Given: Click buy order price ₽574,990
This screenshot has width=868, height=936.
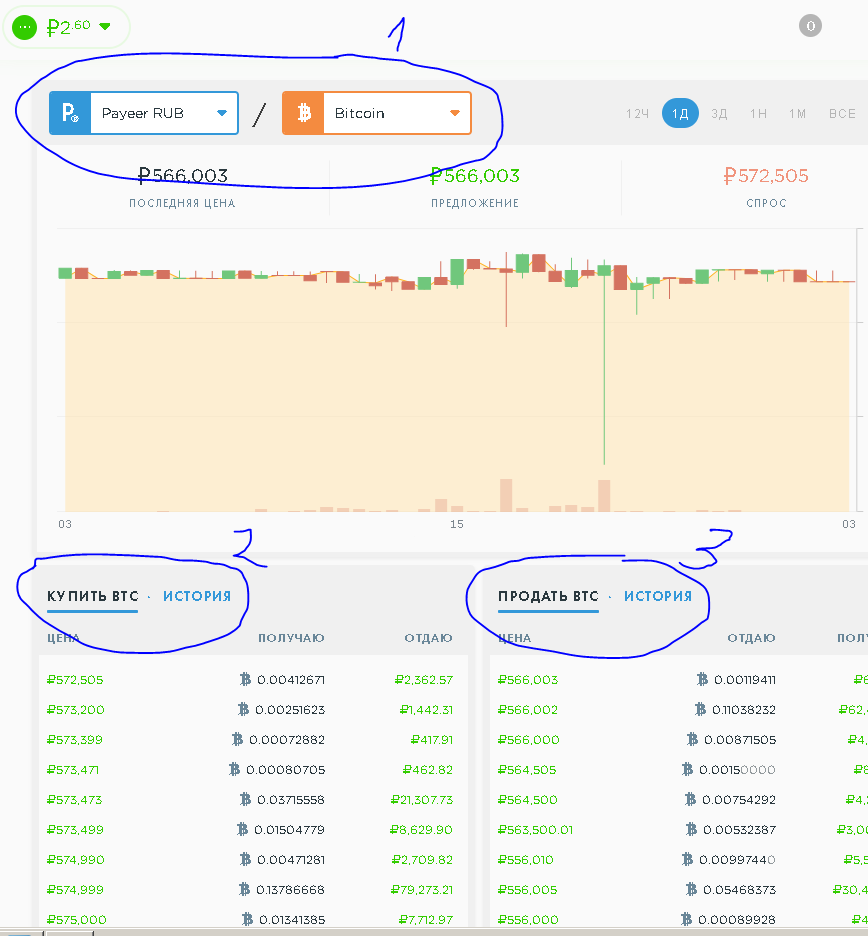Looking at the screenshot, I should [x=76, y=860].
